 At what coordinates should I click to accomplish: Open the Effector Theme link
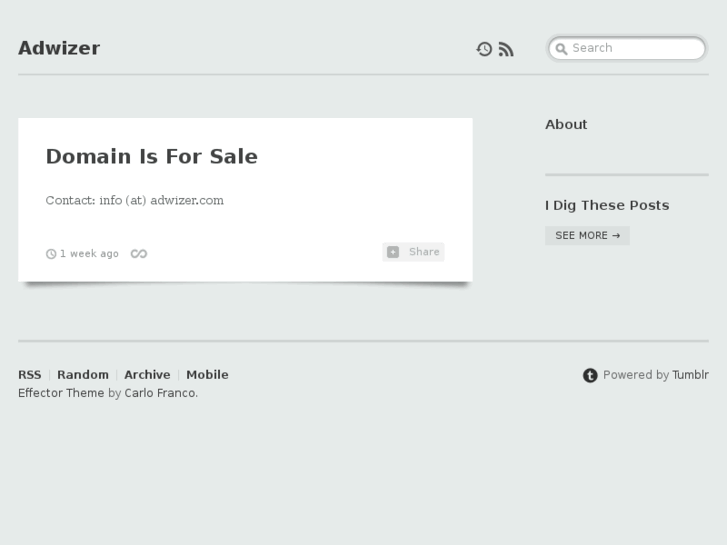(61, 393)
